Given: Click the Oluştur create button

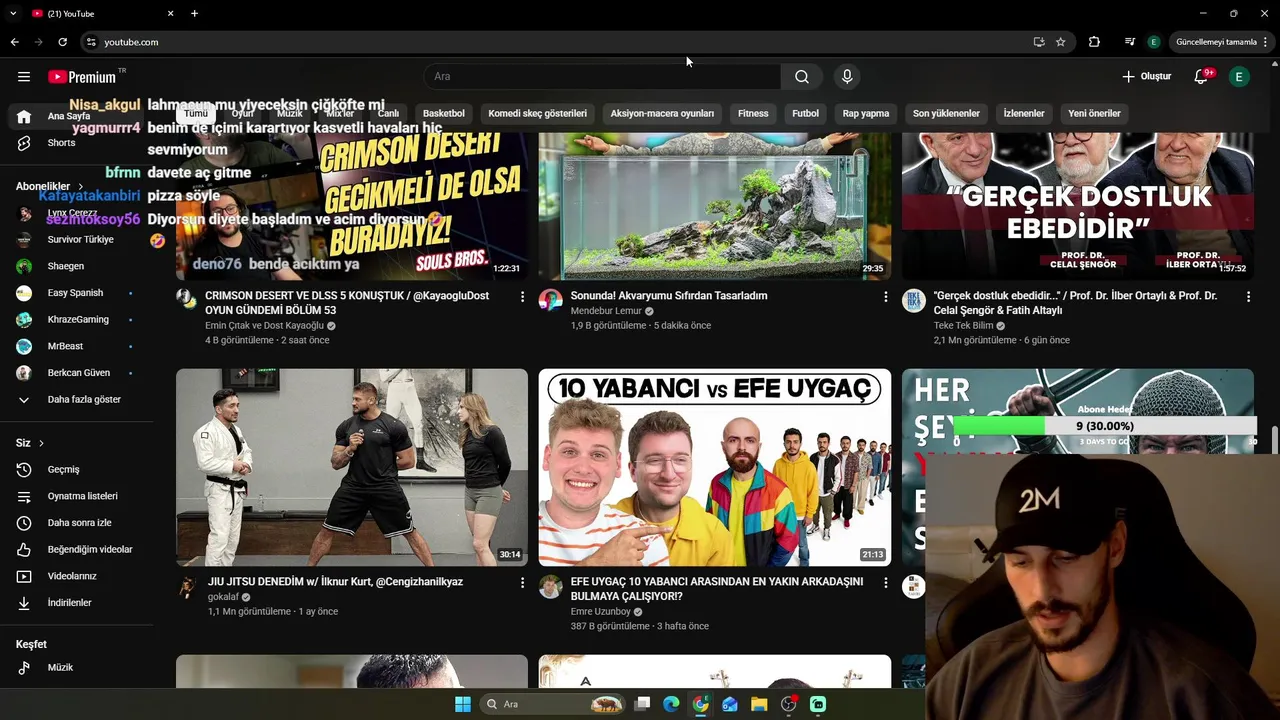Looking at the screenshot, I should [1146, 77].
